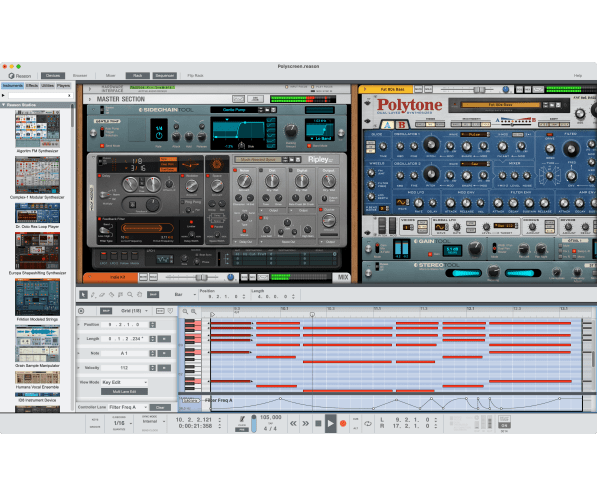
Task: Adjust the Fat 80s Bass channel level slider
Action: pyautogui.click(x=479, y=89)
